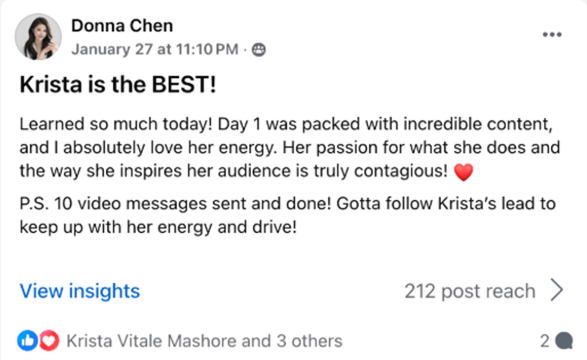Select the 212 post reach label

(x=470, y=291)
